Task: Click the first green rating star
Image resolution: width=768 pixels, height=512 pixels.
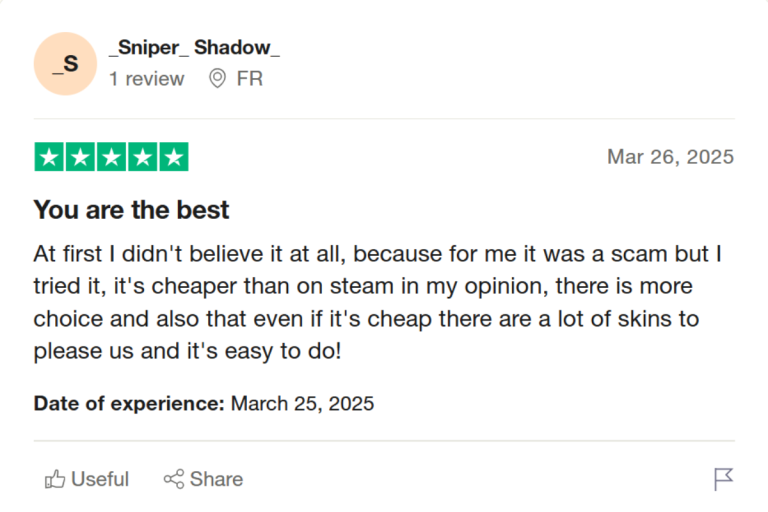Action: coord(49,157)
